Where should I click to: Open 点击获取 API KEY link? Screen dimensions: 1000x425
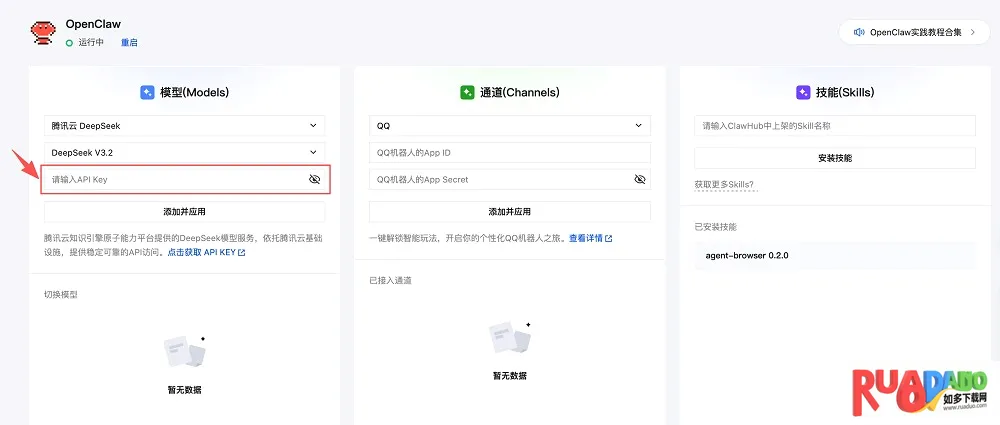(206, 253)
